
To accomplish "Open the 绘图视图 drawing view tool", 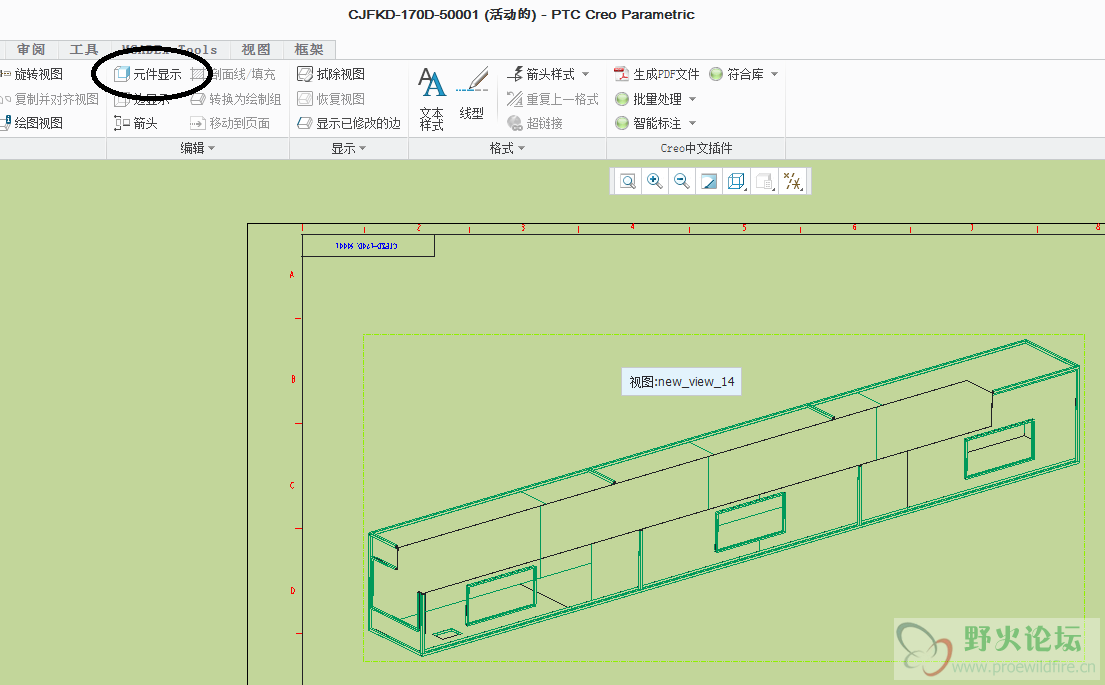I will coord(32,123).
